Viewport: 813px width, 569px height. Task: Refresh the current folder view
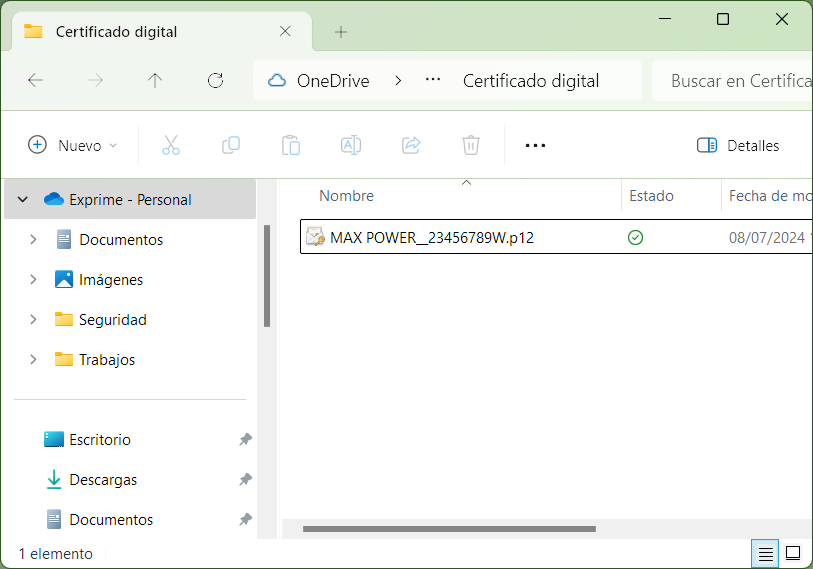coord(215,81)
